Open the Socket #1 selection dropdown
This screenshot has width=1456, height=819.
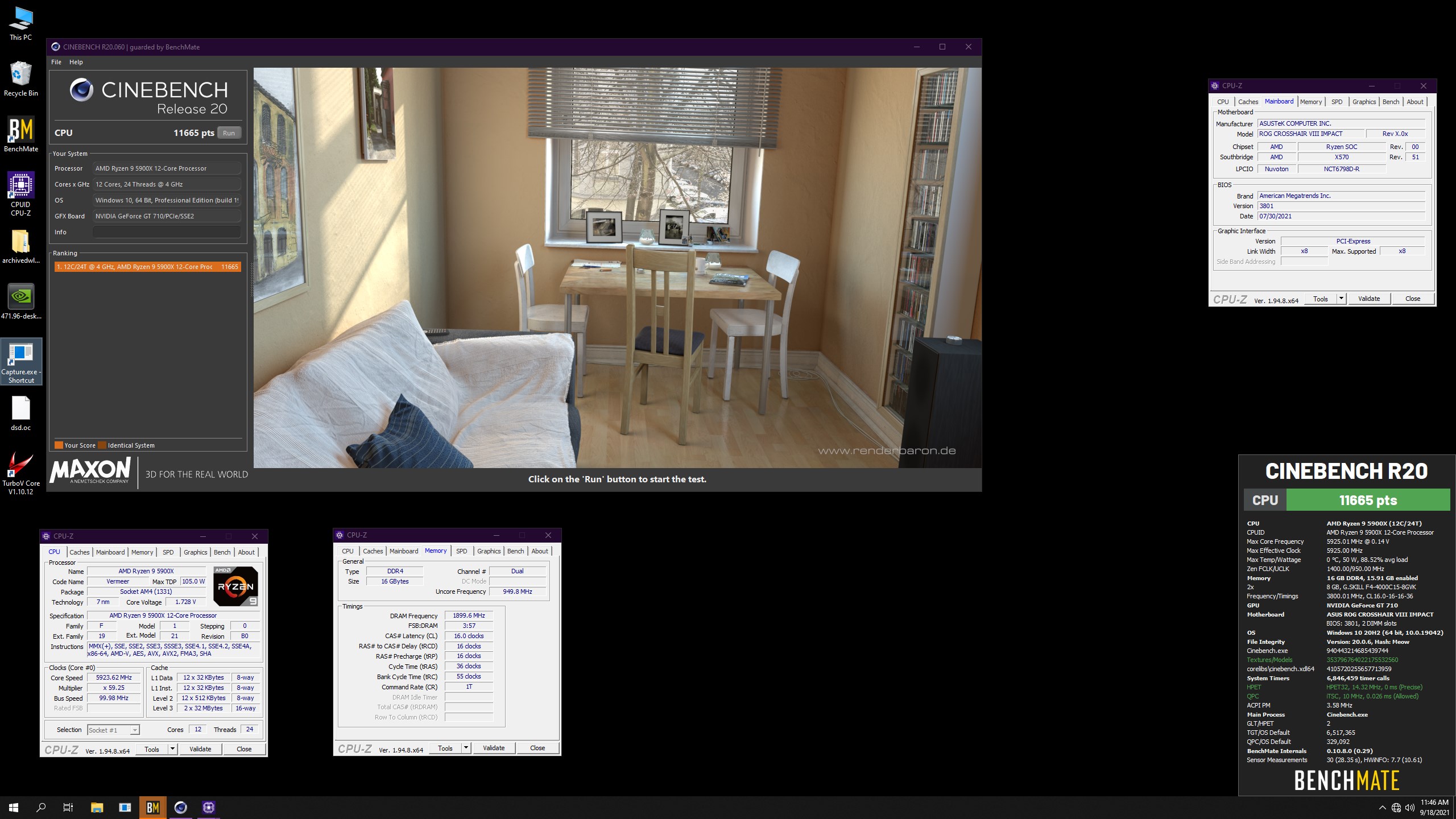(113, 730)
